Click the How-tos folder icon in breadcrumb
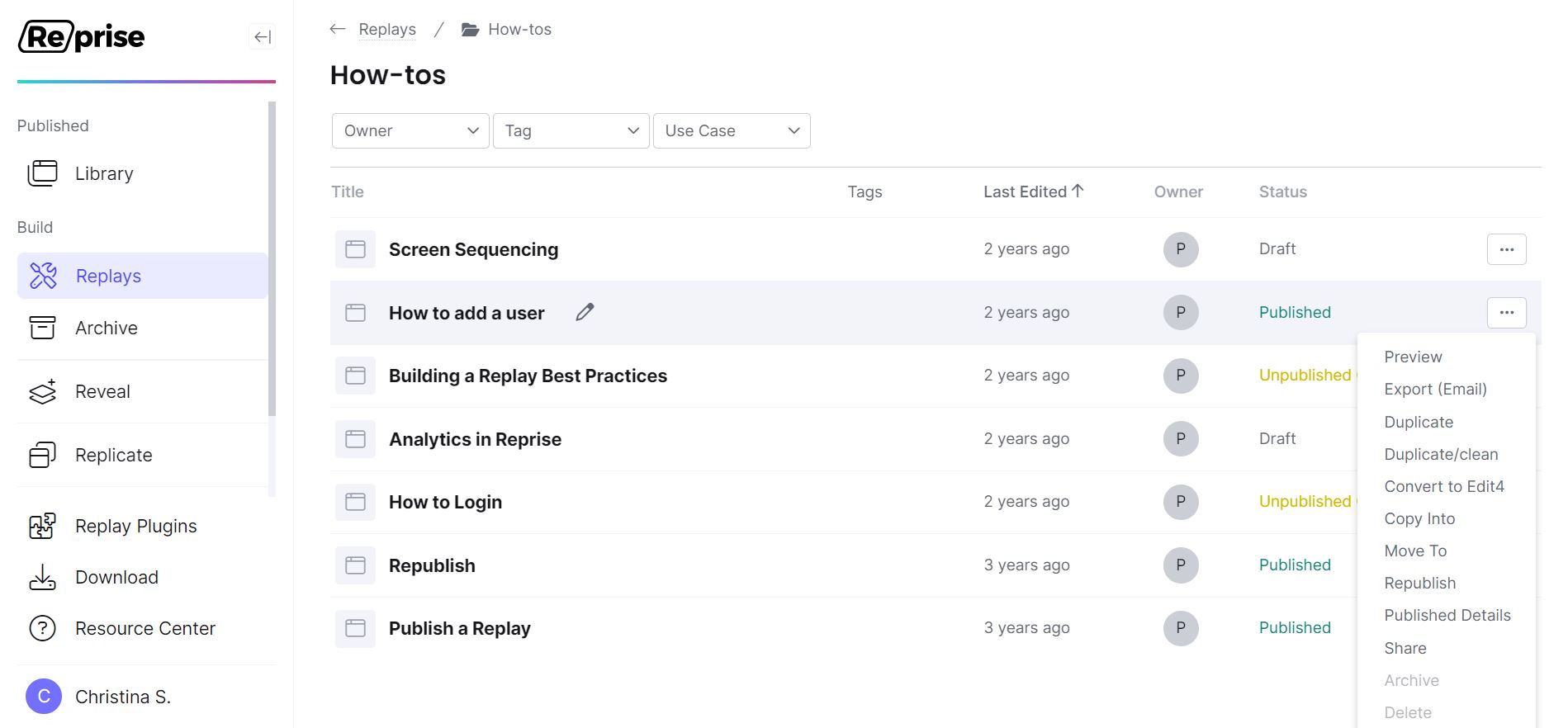1568x728 pixels. pos(470,30)
